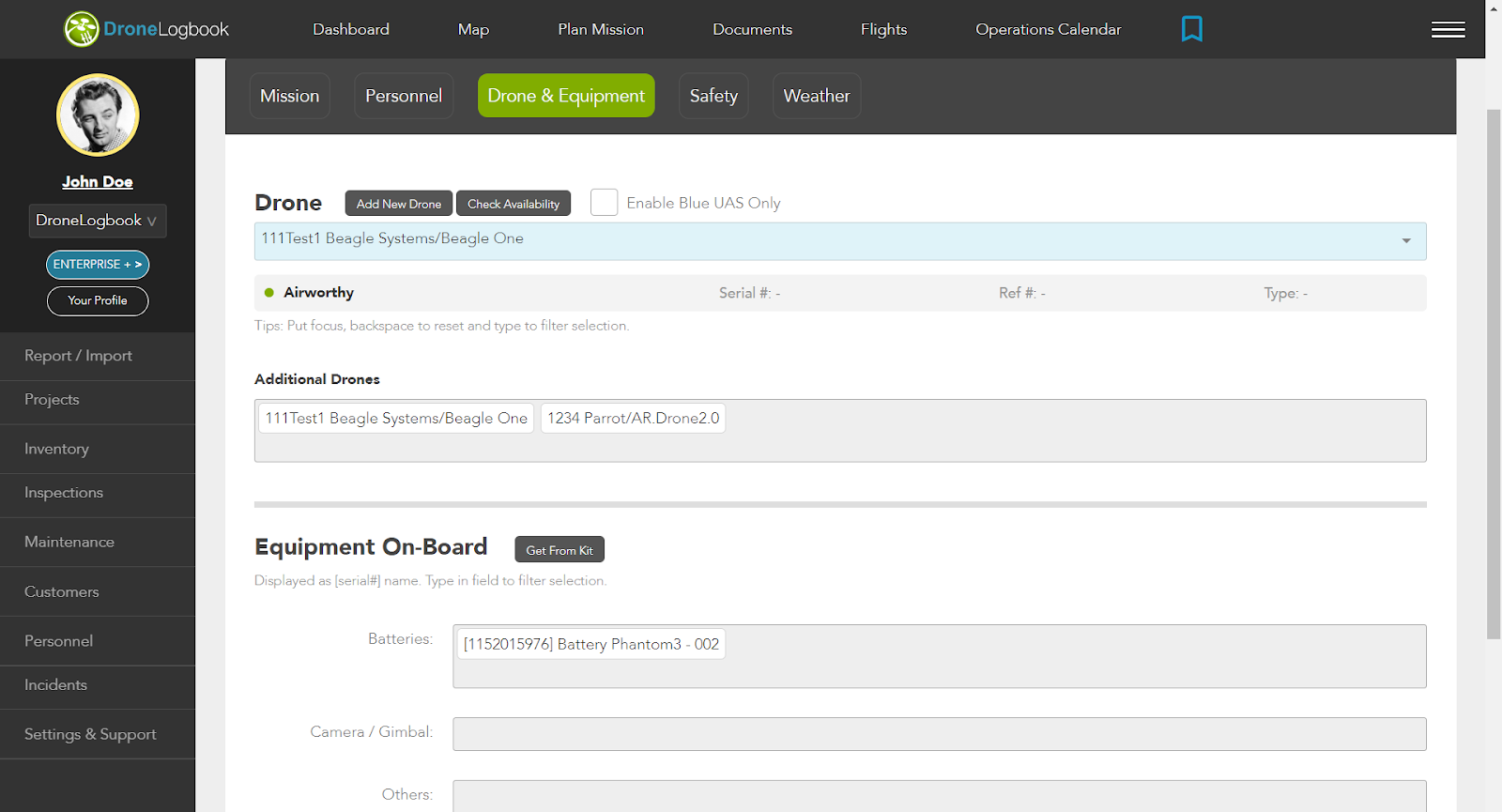The height and width of the screenshot is (812, 1502).
Task: Click the Get From Kit button
Action: [559, 549]
